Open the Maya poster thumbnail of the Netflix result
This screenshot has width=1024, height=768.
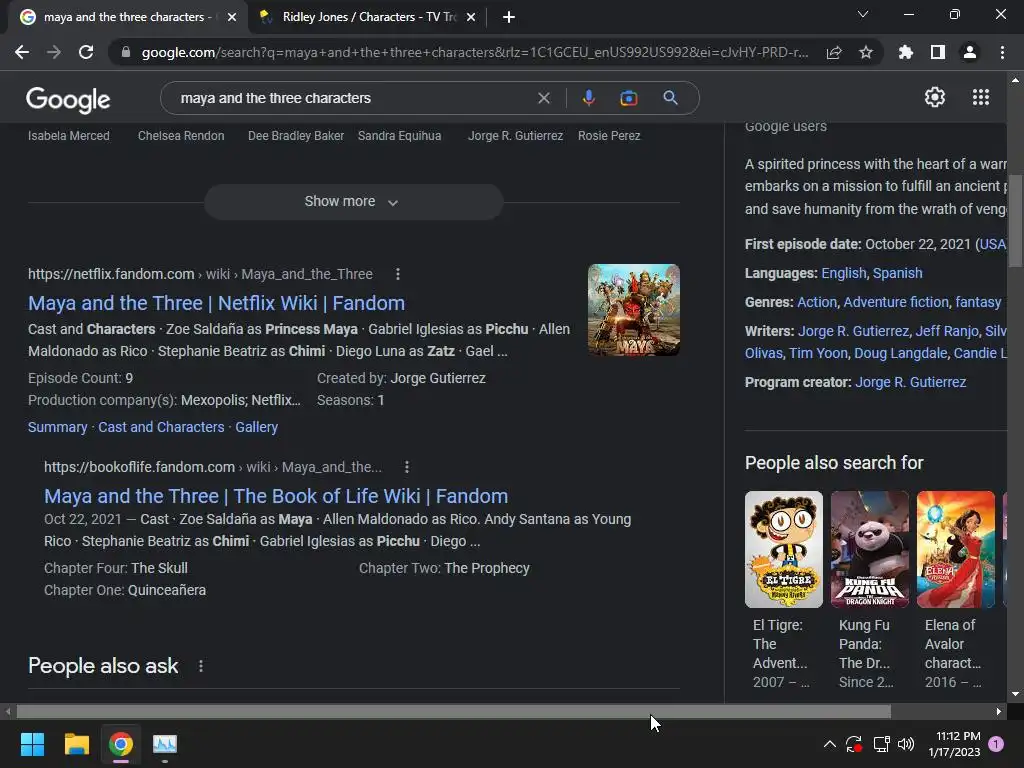(633, 310)
